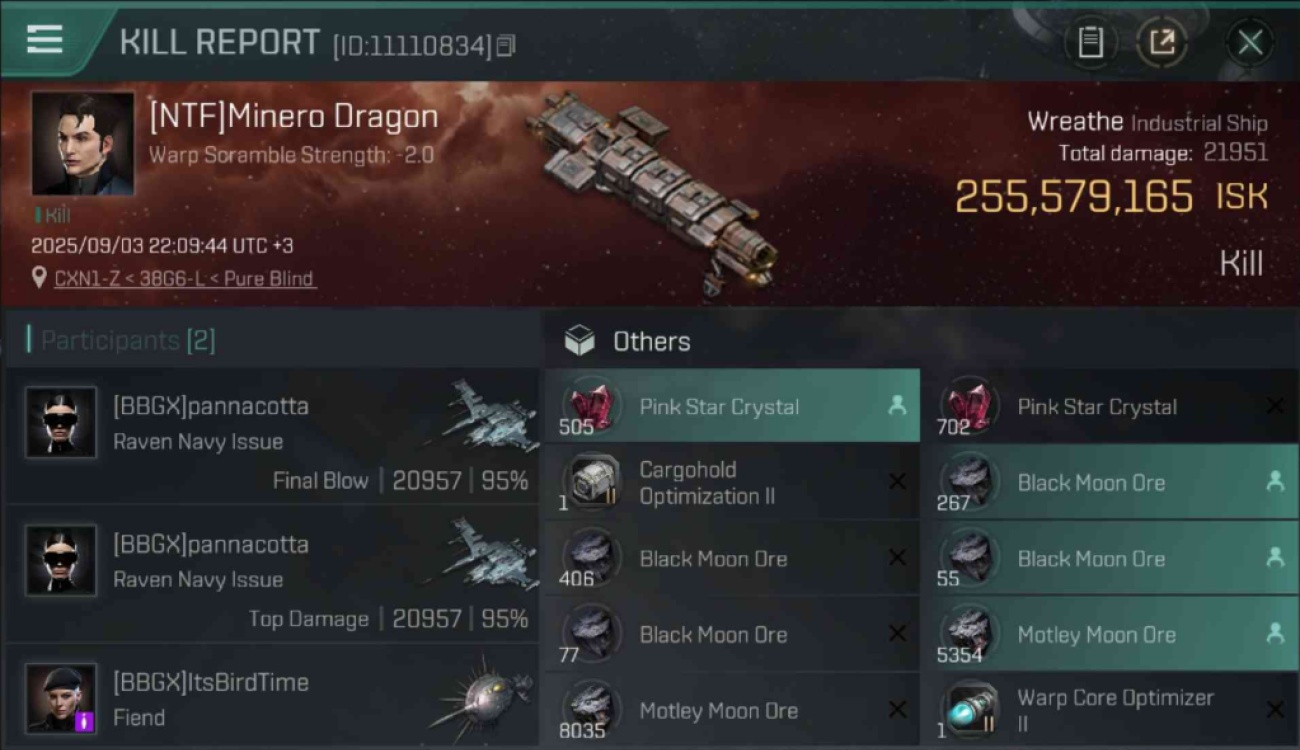Image resolution: width=1300 pixels, height=750 pixels.
Task: Click the Participants section header
Action: pos(121,340)
